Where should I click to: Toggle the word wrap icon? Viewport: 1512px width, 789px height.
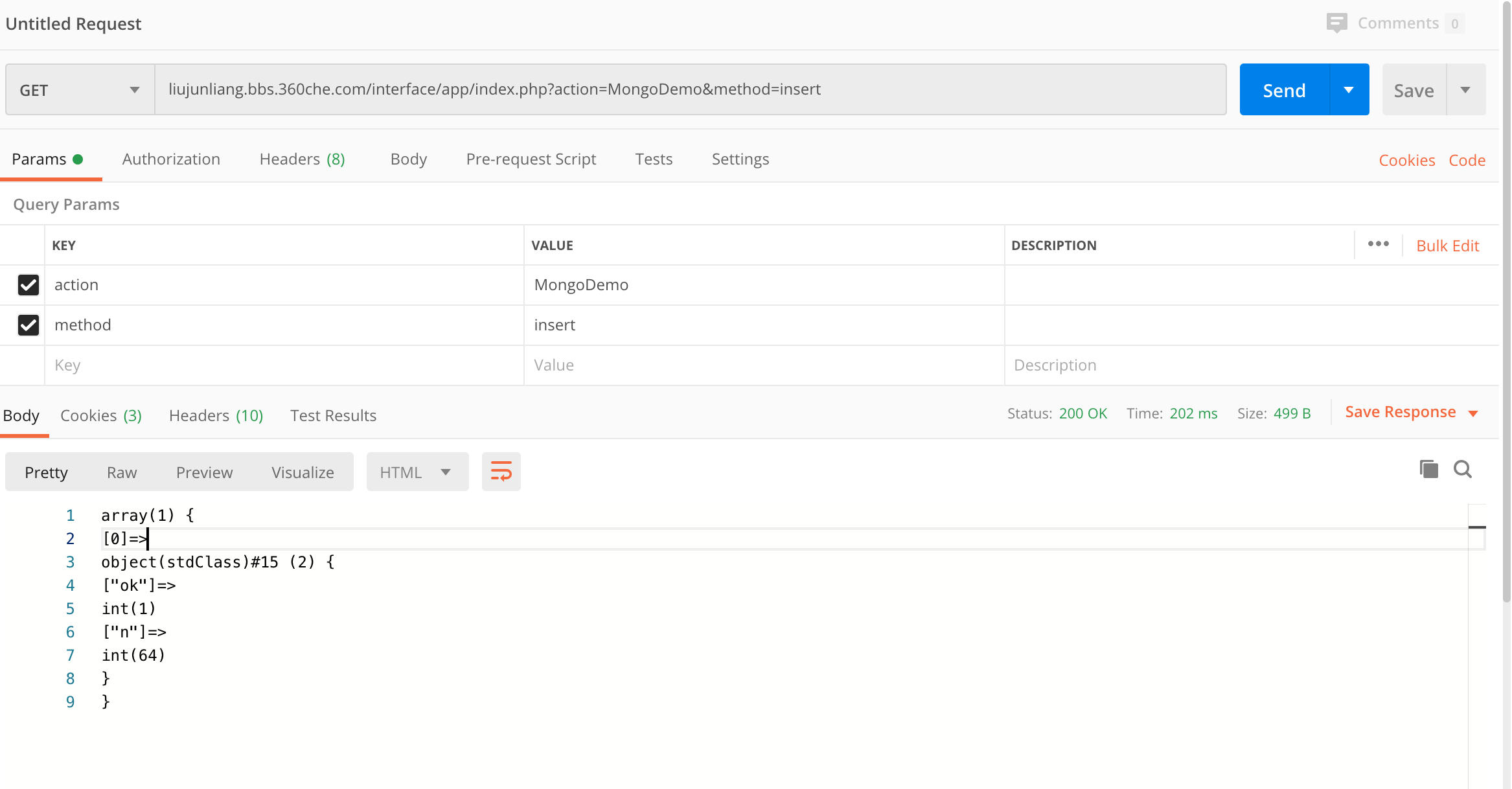point(501,472)
